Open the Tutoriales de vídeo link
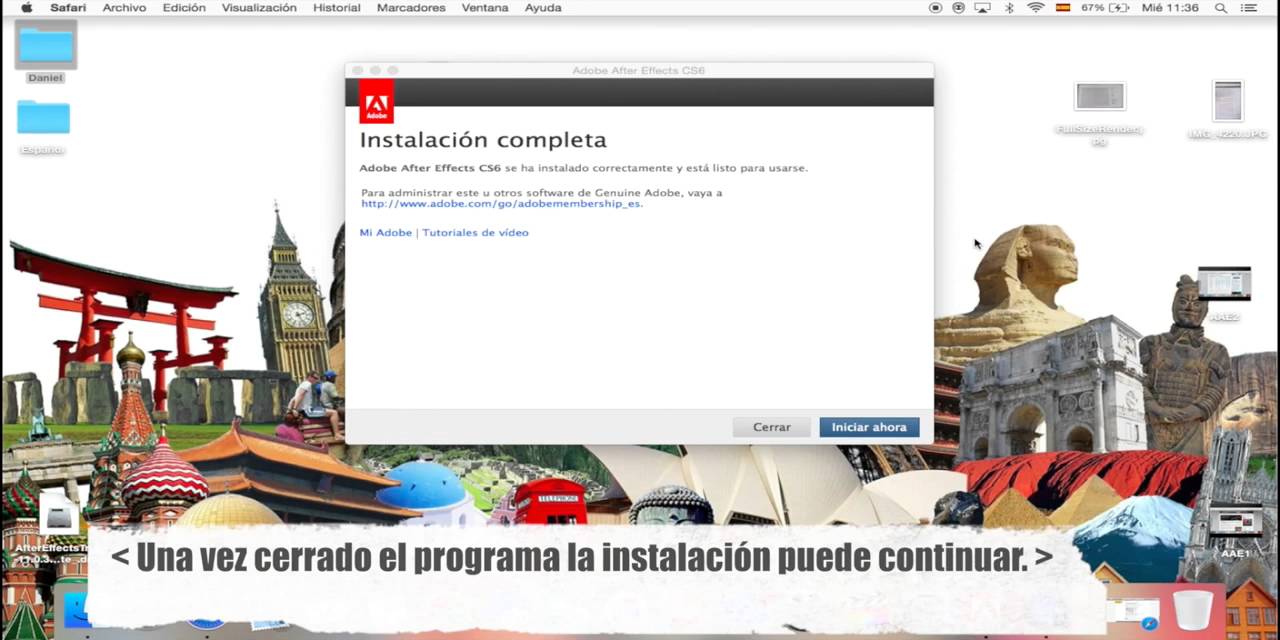The width and height of the screenshot is (1280, 640). (x=475, y=232)
